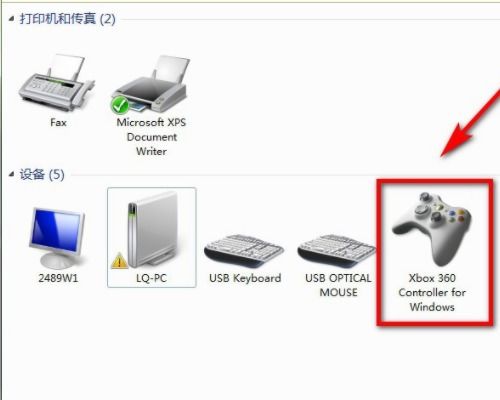Click the USB OPTICAL MOUSE label

pyautogui.click(x=338, y=285)
